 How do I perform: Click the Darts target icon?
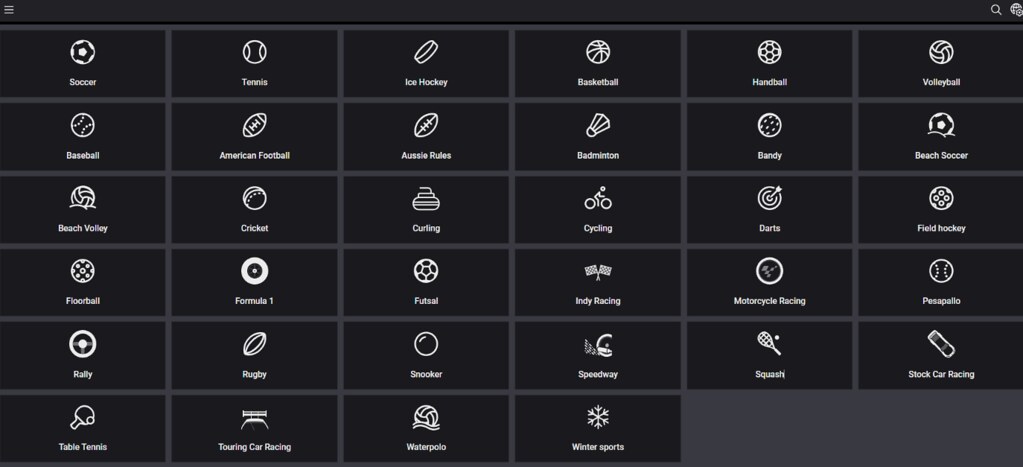tap(769, 198)
